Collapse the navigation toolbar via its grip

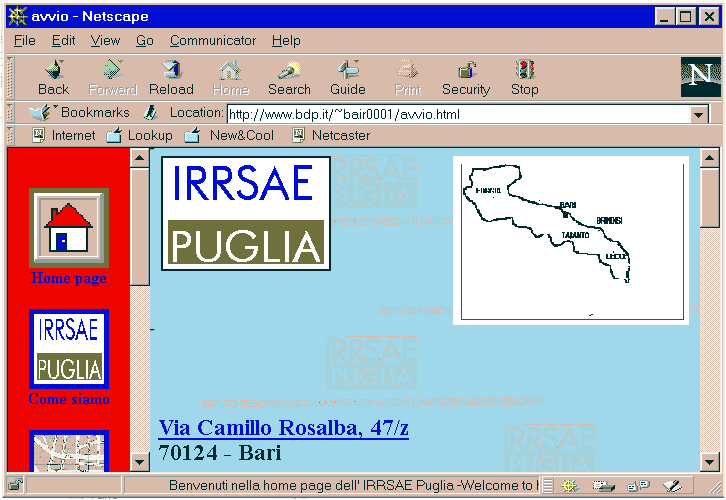pyautogui.click(x=10, y=77)
